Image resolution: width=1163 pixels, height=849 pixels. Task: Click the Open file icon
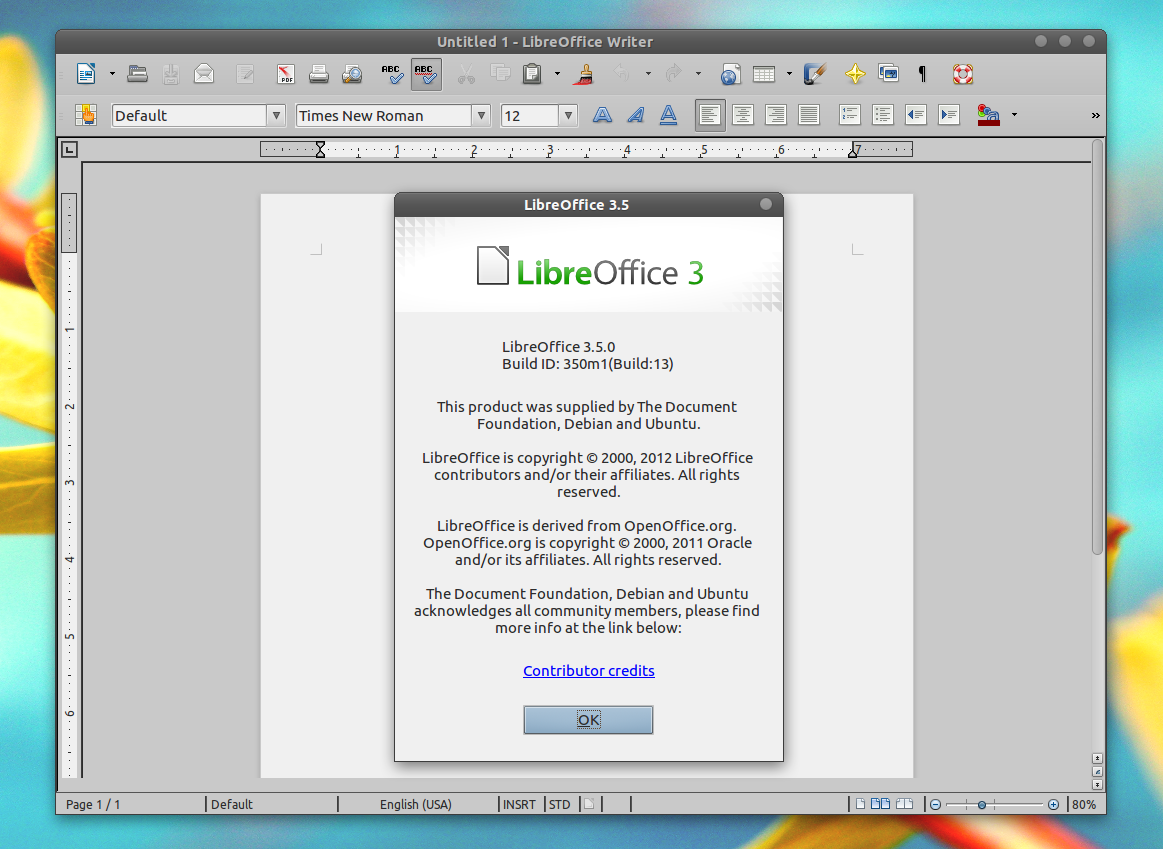[x=137, y=73]
